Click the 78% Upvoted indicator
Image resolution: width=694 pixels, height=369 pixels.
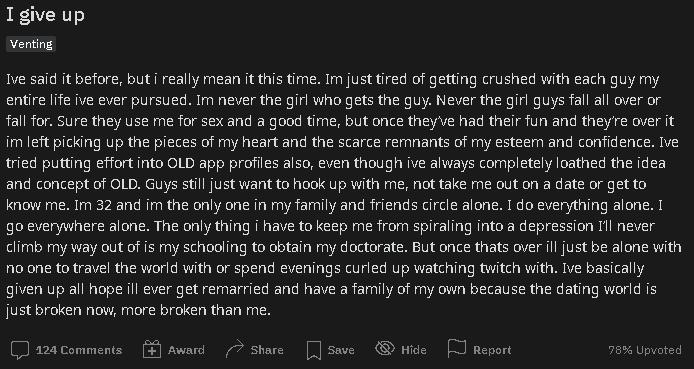click(x=645, y=350)
